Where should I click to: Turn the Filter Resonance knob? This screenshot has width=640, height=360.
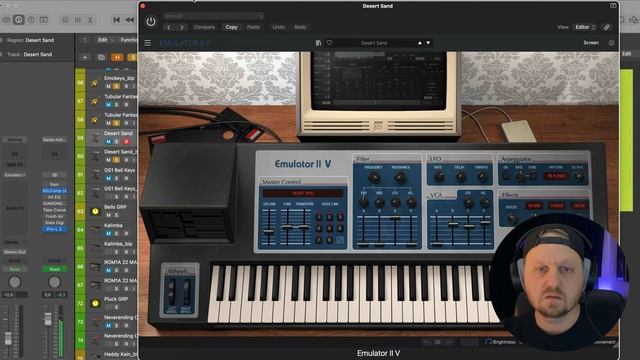400,177
